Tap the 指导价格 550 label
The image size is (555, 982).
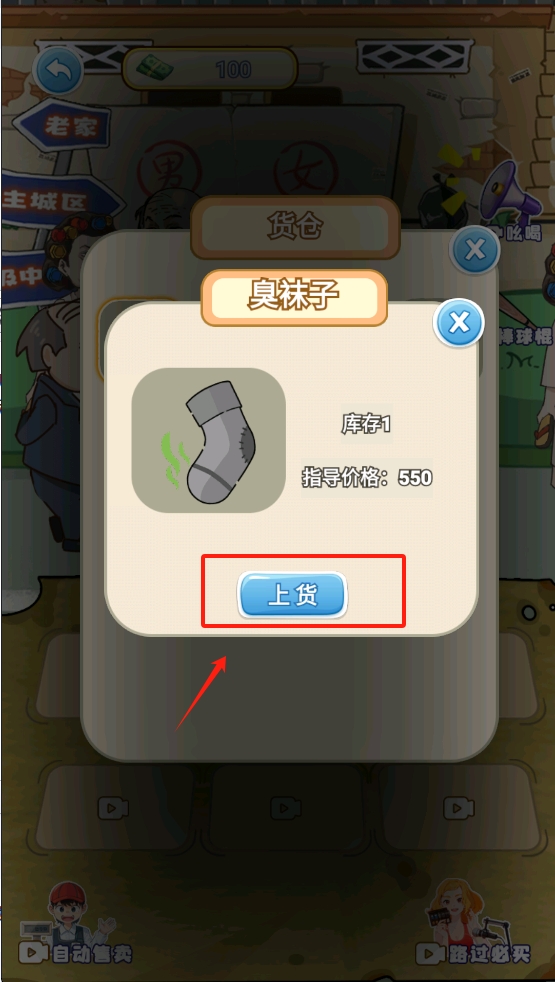(367, 478)
